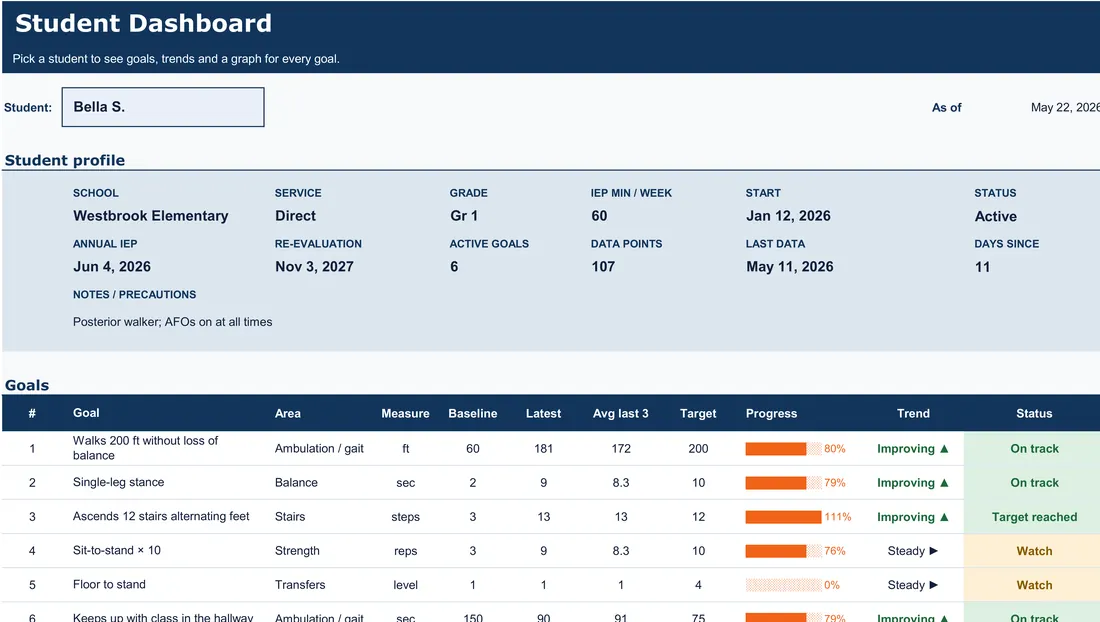
Task: Select the Target reached status cell
Action: click(x=1033, y=517)
